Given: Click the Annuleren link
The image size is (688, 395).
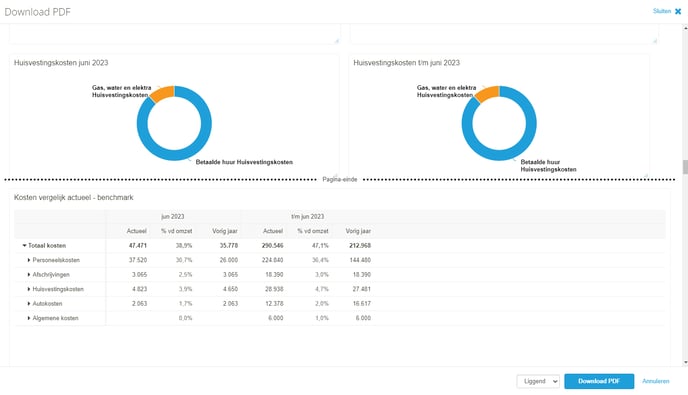Looking at the screenshot, I should point(656,381).
